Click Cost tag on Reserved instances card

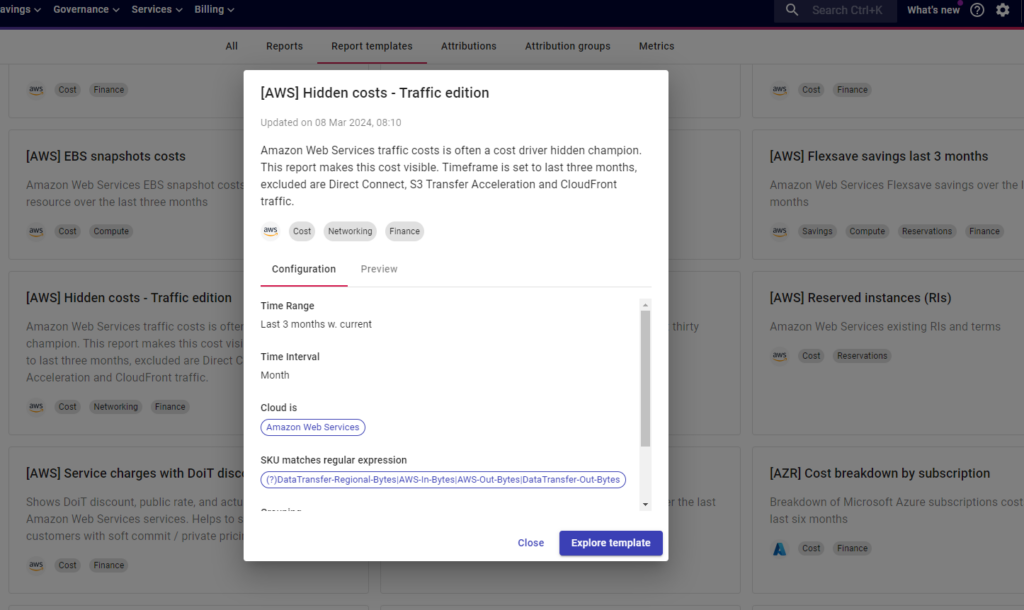click(811, 356)
